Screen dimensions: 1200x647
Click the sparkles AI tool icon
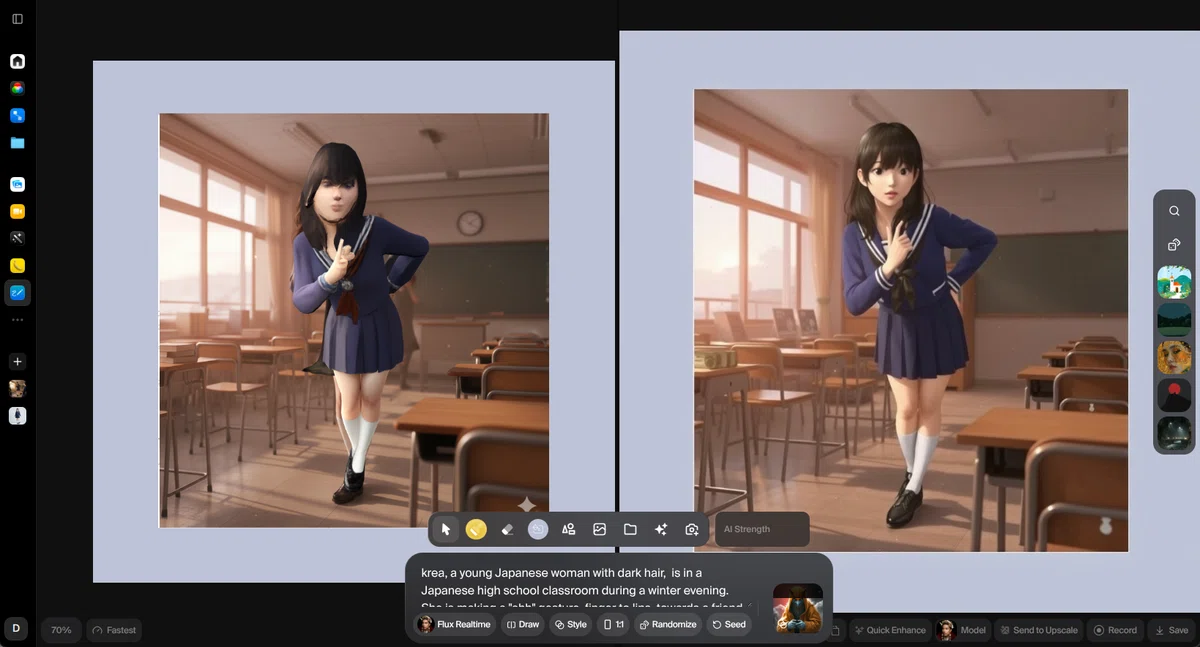(661, 529)
